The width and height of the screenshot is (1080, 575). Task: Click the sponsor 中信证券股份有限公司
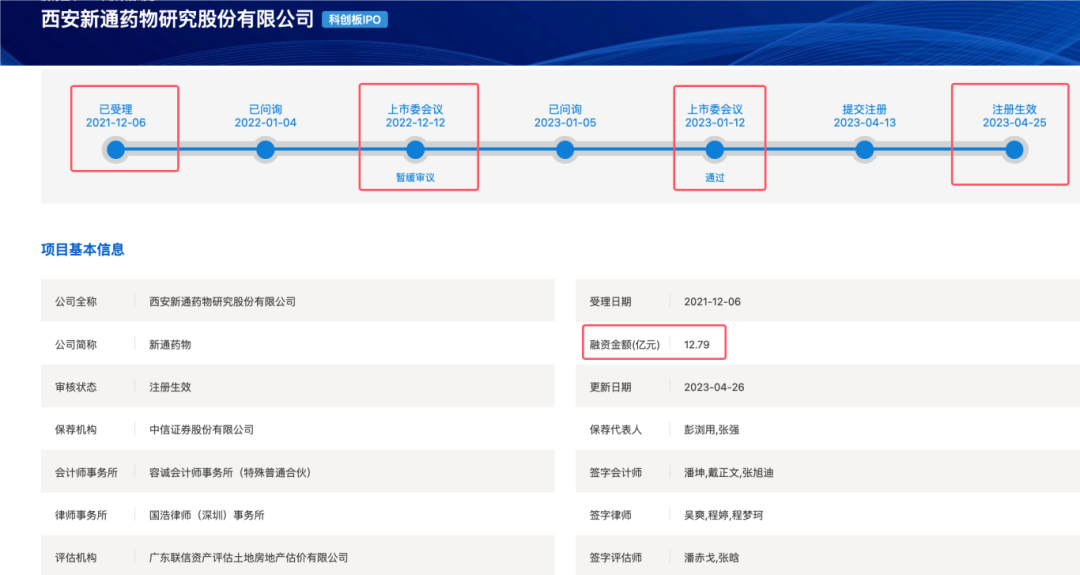coord(202,430)
